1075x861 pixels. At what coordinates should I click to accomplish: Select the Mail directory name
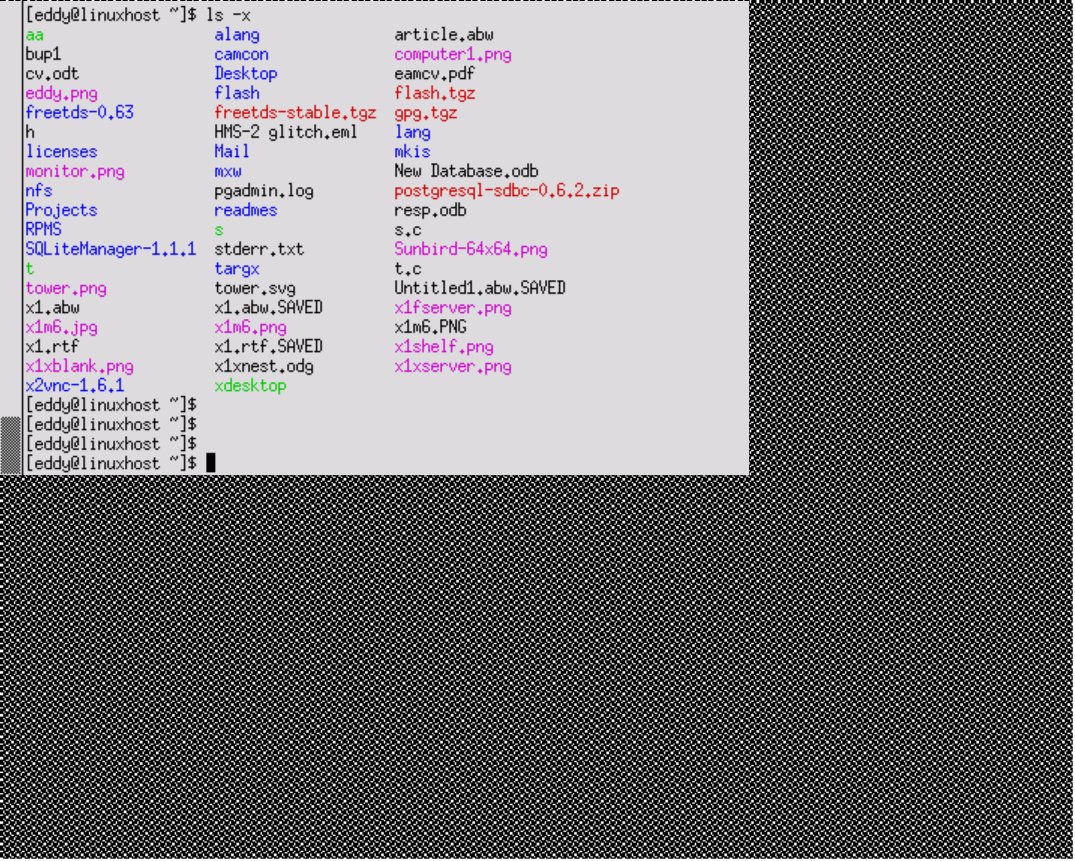click(231, 151)
